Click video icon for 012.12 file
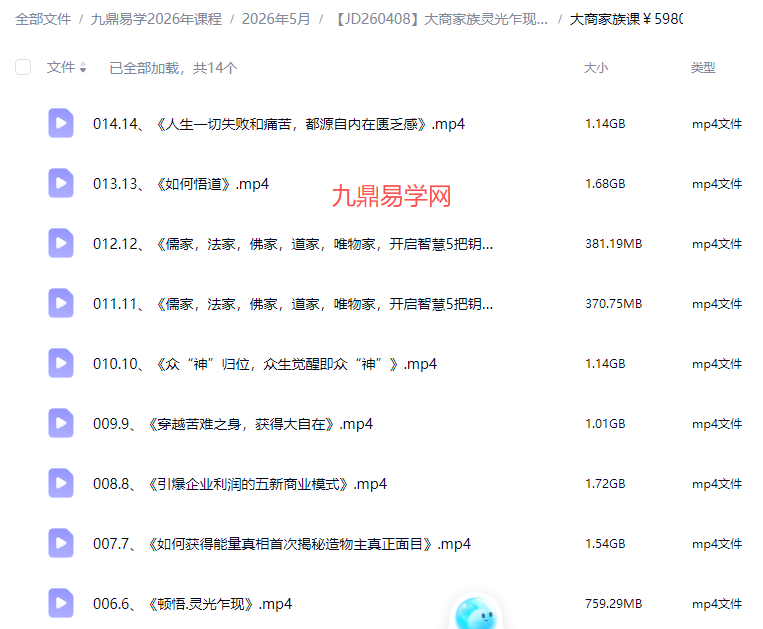Screen dimensions: 763x629 [61, 244]
